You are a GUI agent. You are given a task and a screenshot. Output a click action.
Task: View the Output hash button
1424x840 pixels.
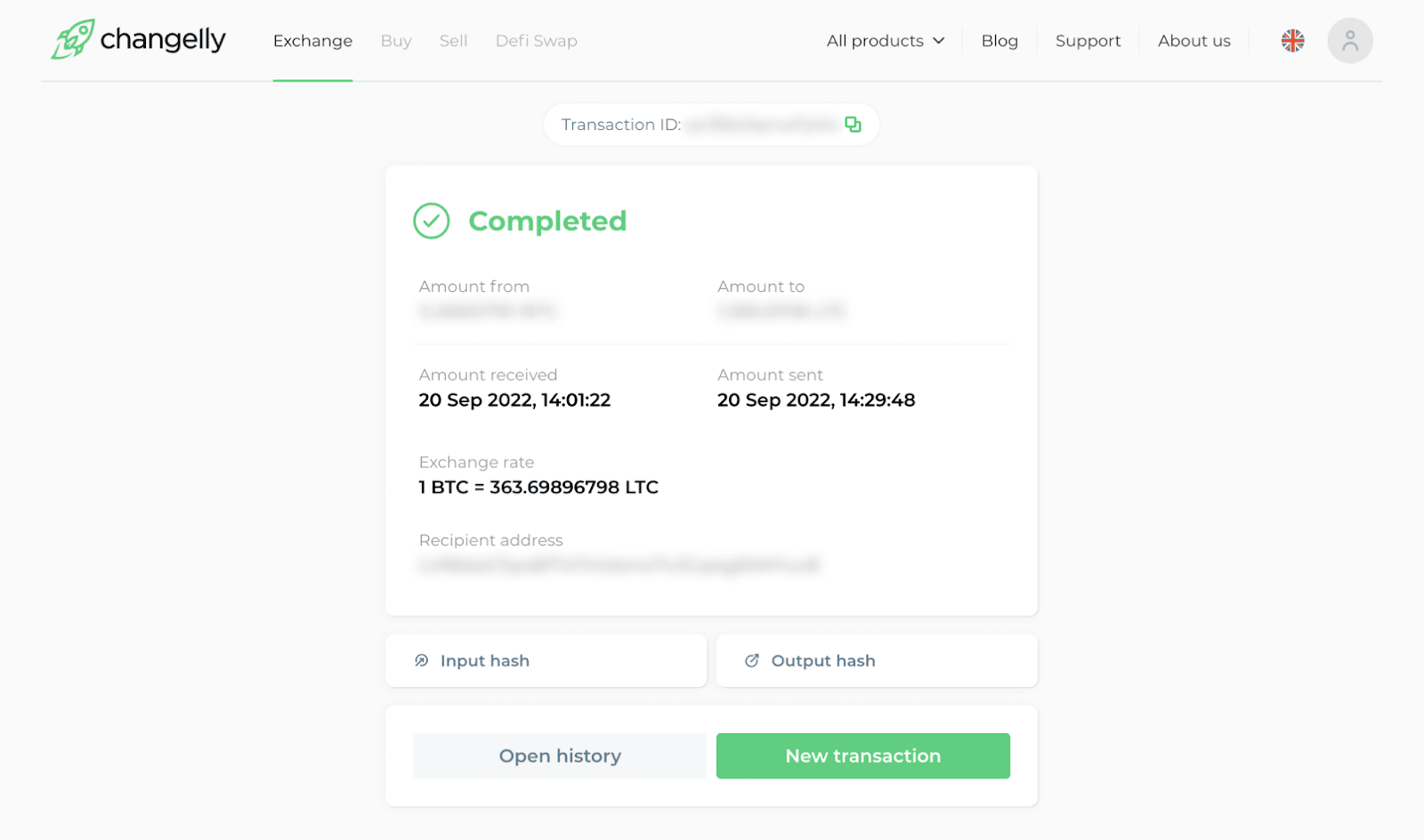877,660
